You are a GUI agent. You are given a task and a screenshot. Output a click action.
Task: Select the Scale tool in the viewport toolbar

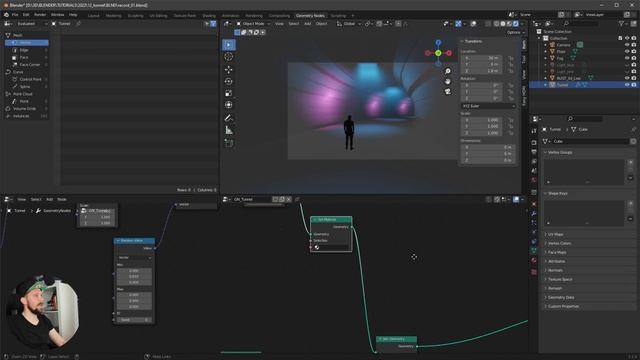(229, 93)
